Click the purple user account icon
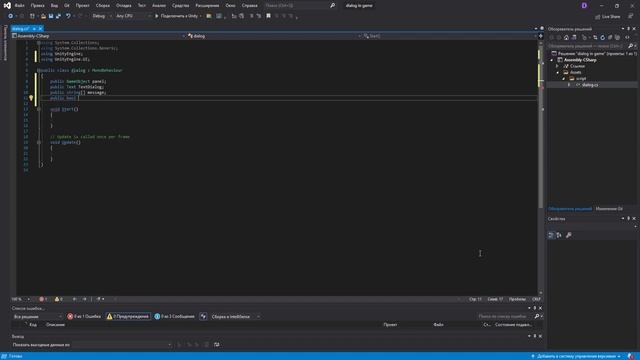Image resolution: width=640 pixels, height=360 pixels. [x=584, y=6]
